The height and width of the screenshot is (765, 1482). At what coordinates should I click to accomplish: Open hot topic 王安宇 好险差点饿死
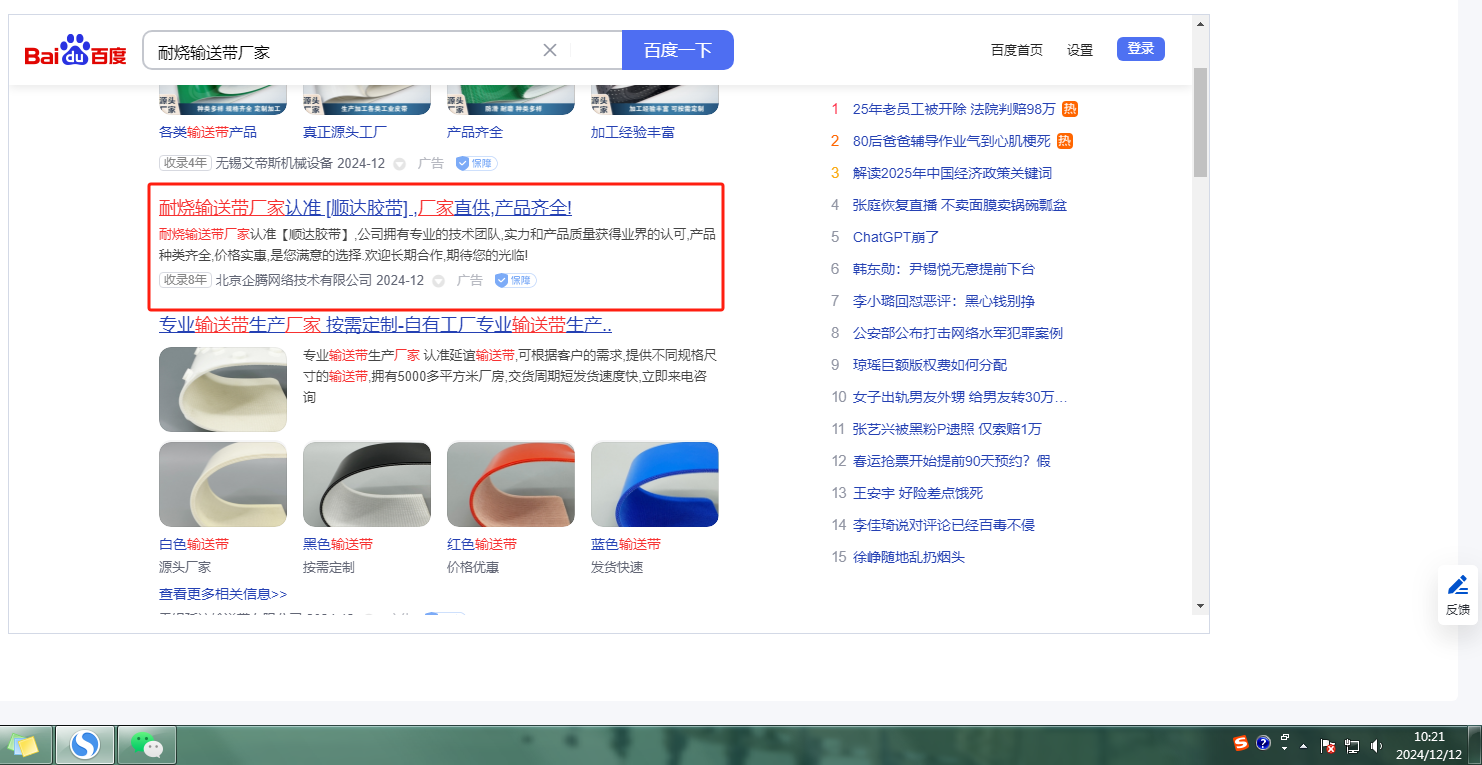918,493
